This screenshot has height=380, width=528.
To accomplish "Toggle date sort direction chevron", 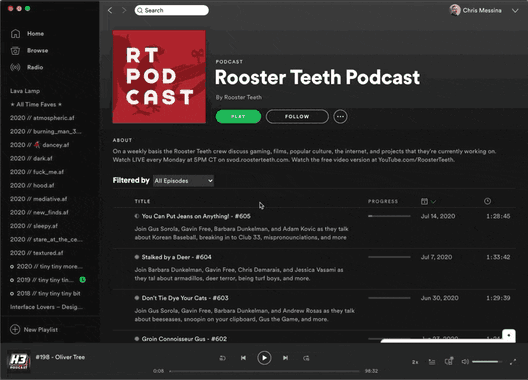I will click(x=433, y=202).
